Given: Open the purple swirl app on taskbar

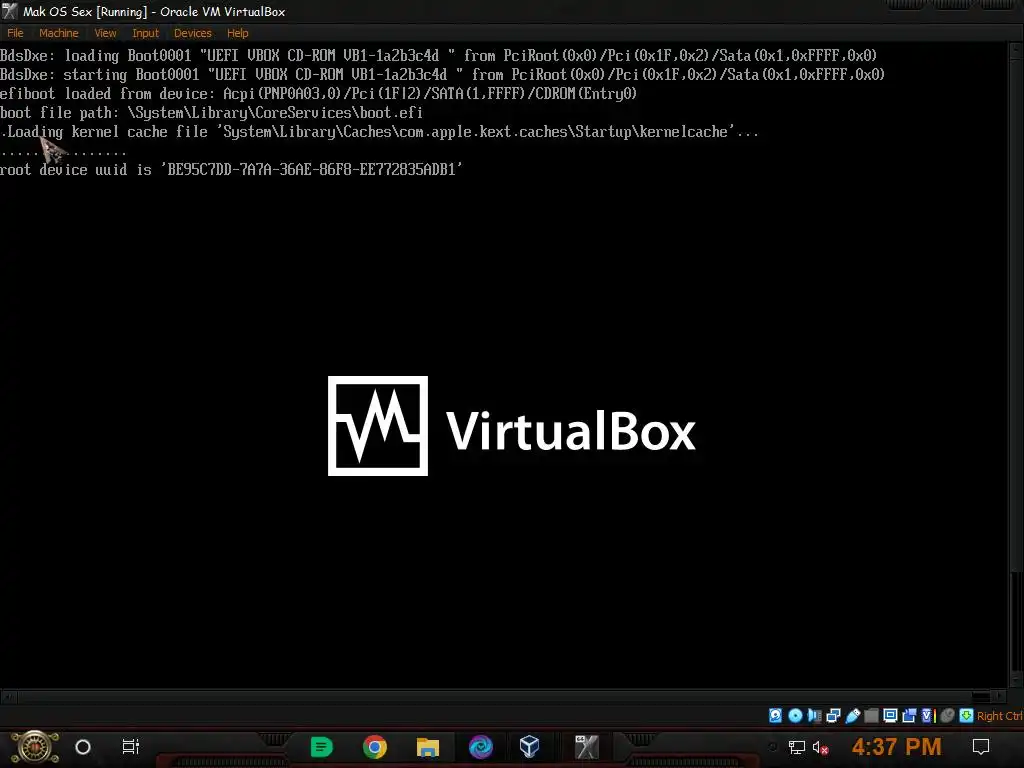Looking at the screenshot, I should (x=481, y=746).
